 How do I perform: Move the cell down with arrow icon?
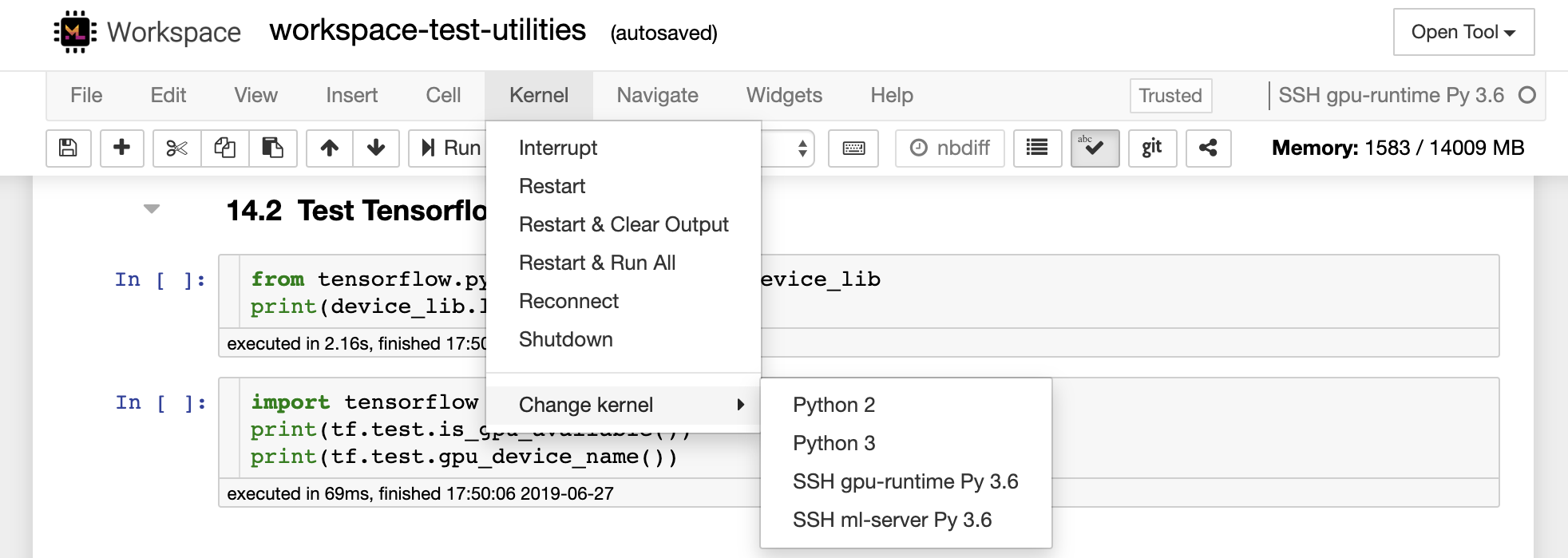click(x=376, y=148)
